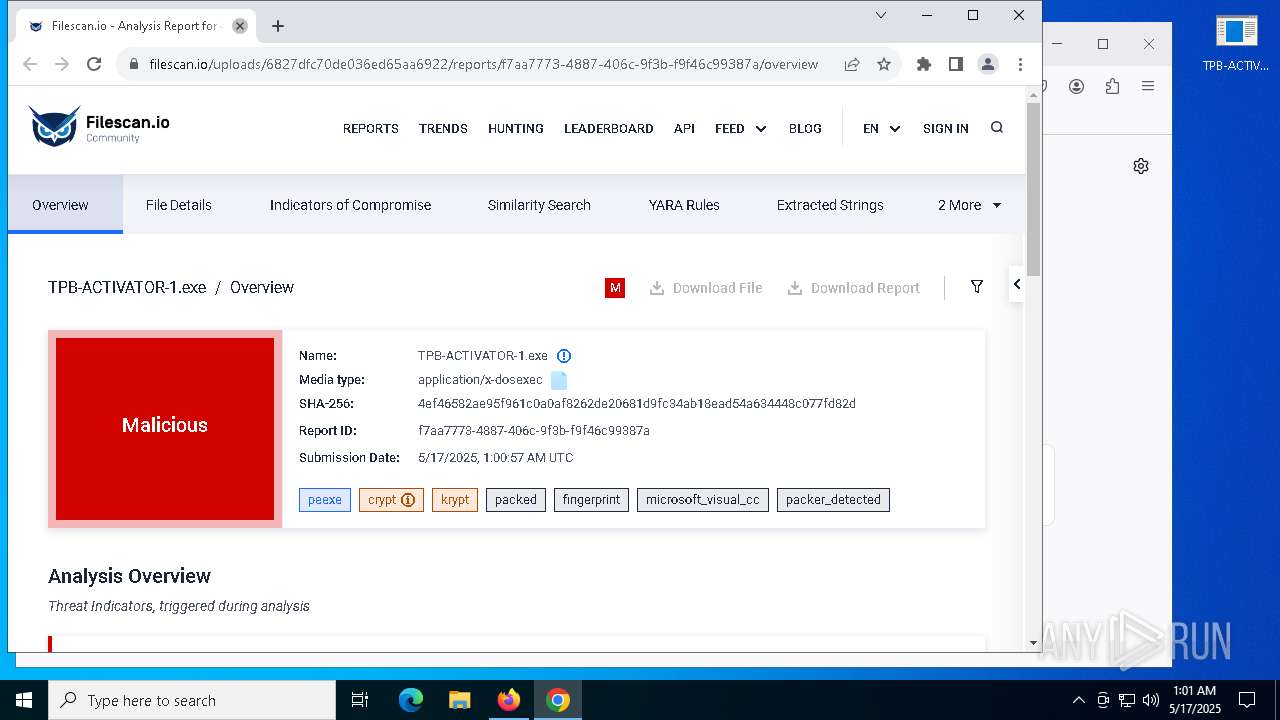This screenshot has width=1280, height=720.
Task: Reload the page
Action: click(x=94, y=64)
